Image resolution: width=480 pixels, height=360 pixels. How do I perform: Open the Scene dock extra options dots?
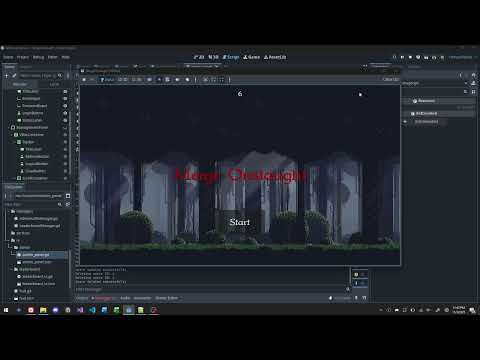coord(68,76)
